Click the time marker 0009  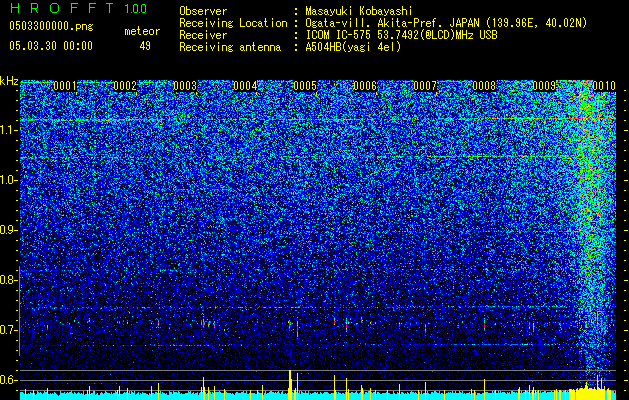click(544, 86)
